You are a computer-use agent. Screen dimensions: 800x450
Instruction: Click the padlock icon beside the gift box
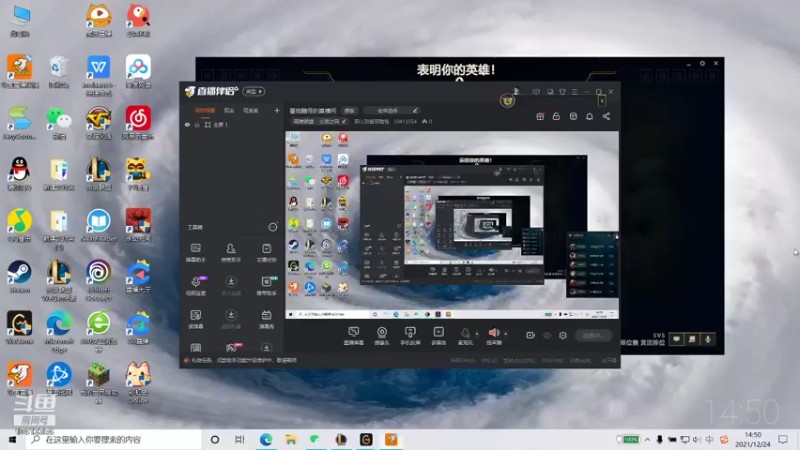556,116
